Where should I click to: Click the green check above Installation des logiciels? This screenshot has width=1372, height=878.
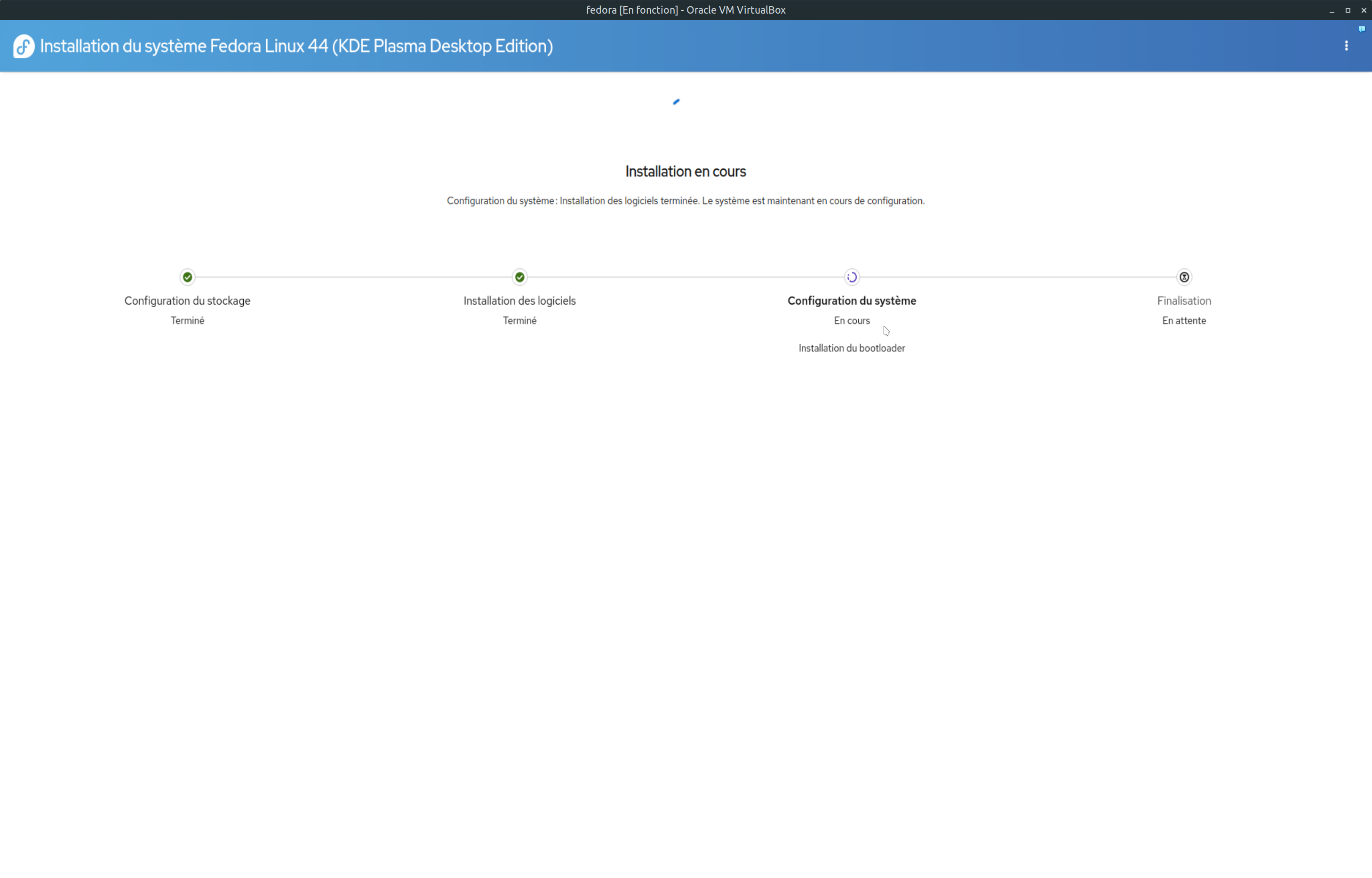tap(519, 277)
